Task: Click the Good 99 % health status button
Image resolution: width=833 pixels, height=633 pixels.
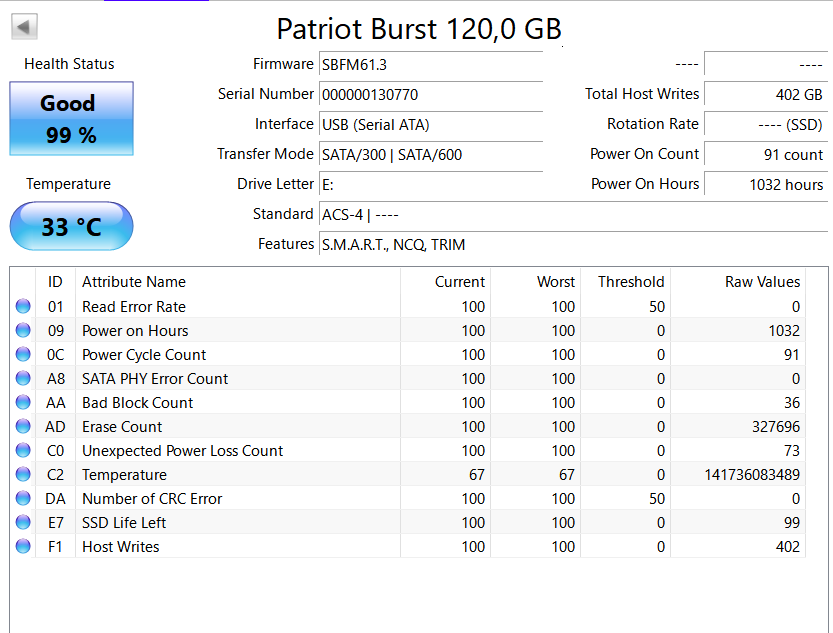Action: [71, 118]
